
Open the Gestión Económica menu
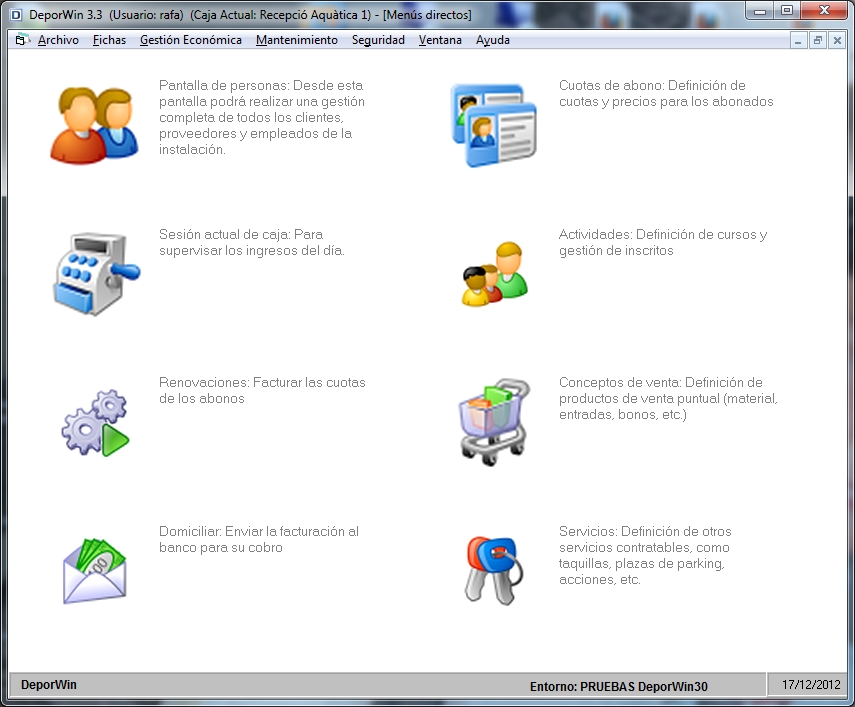click(x=191, y=40)
